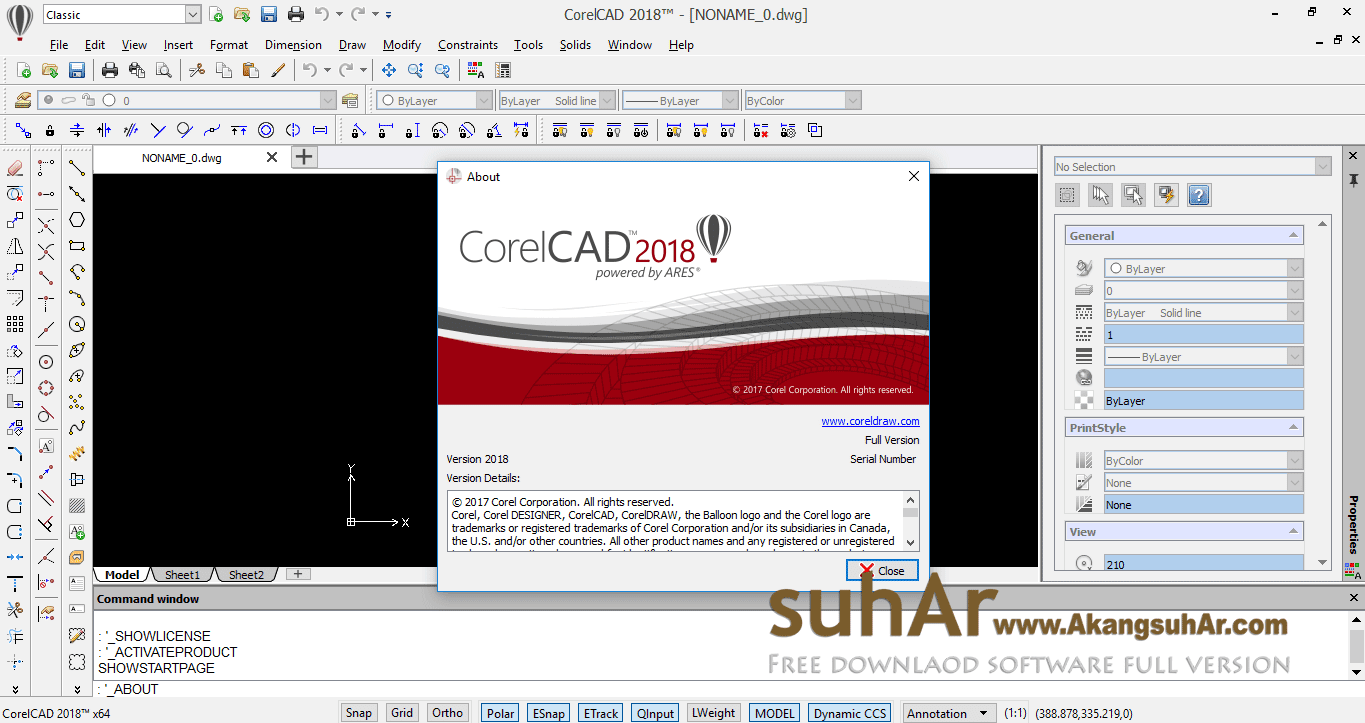Toggle QInput quick input
This screenshot has height=723, width=1365.
coord(654,713)
